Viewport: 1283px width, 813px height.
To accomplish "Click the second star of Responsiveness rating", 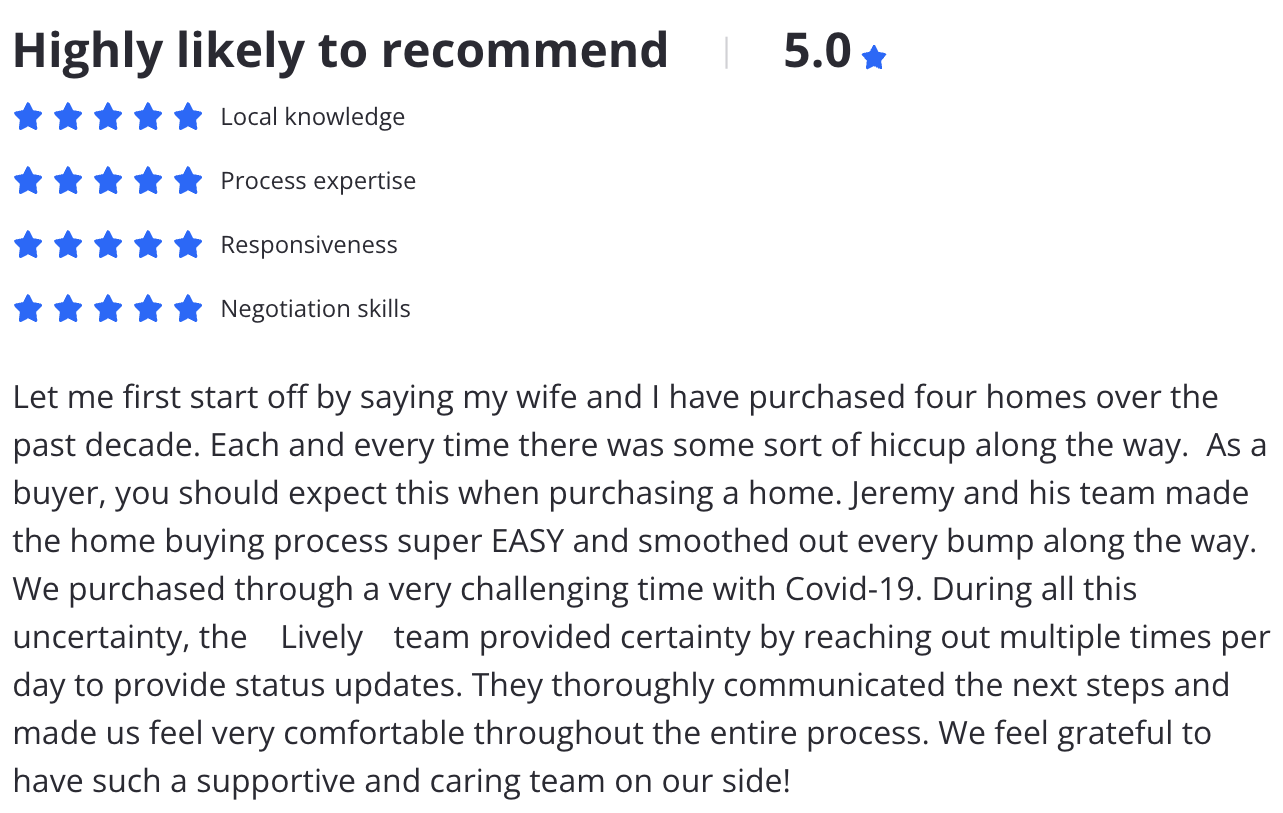I will (68, 245).
